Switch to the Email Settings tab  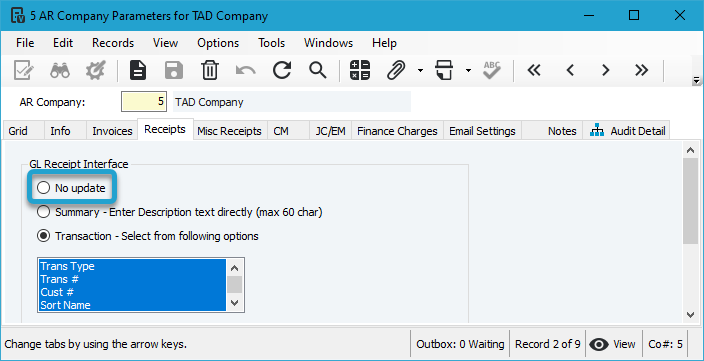[x=482, y=131]
